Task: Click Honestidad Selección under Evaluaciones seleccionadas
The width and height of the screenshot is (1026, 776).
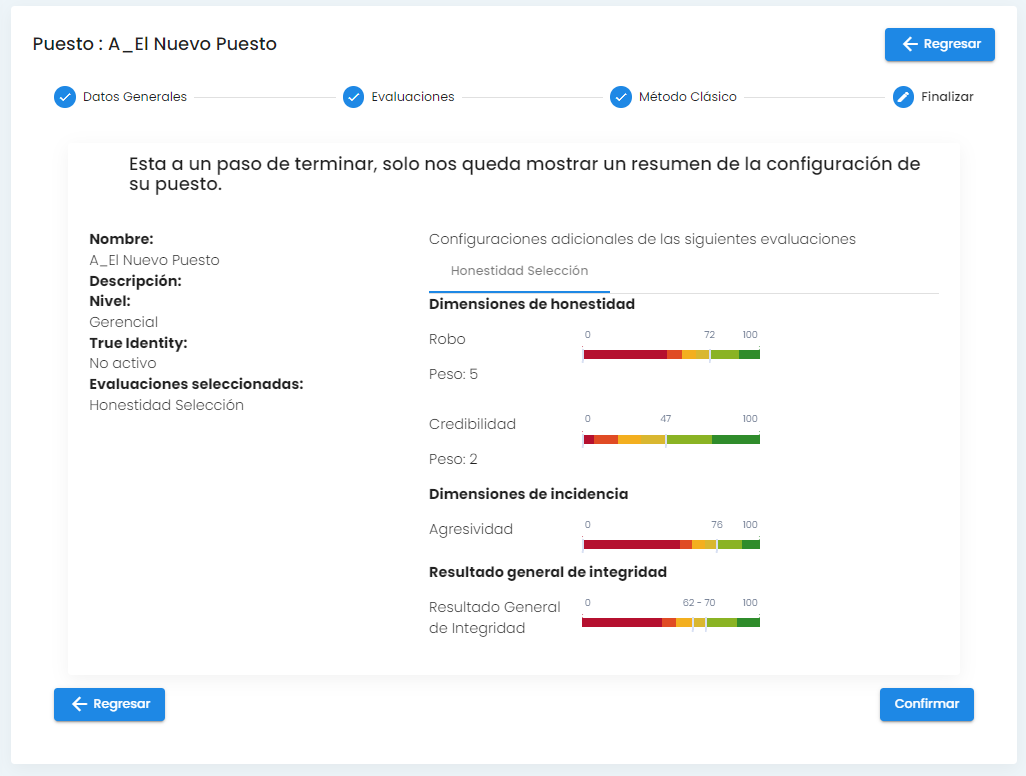Action: tap(166, 405)
